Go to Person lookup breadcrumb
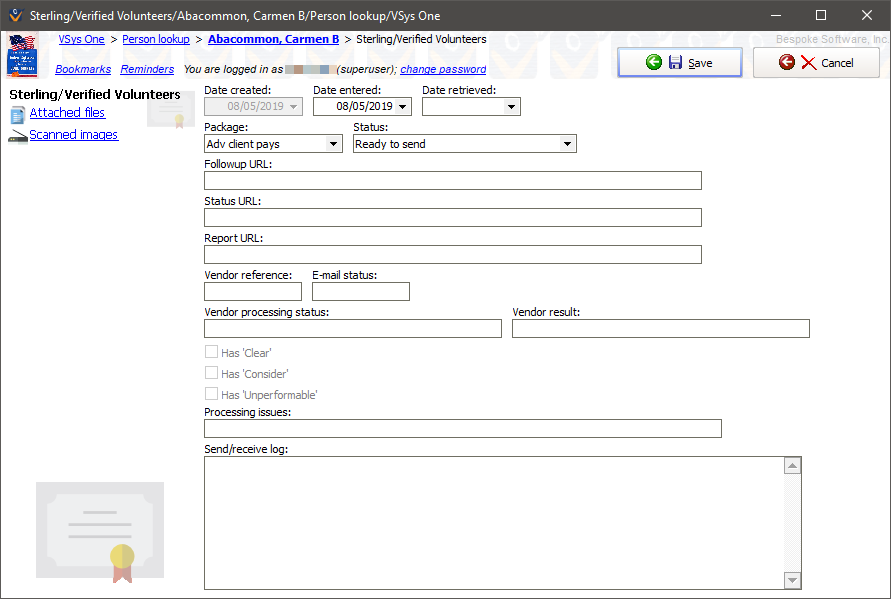891x599 pixels. click(157, 40)
